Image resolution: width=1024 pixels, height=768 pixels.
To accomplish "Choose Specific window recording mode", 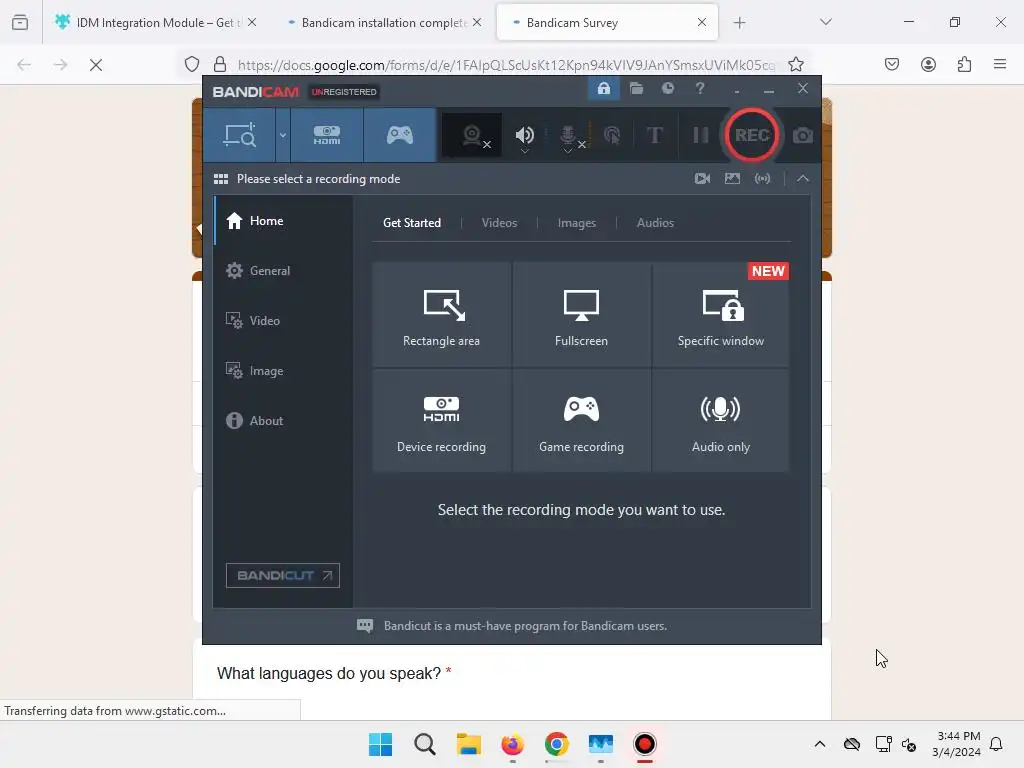I will point(720,315).
